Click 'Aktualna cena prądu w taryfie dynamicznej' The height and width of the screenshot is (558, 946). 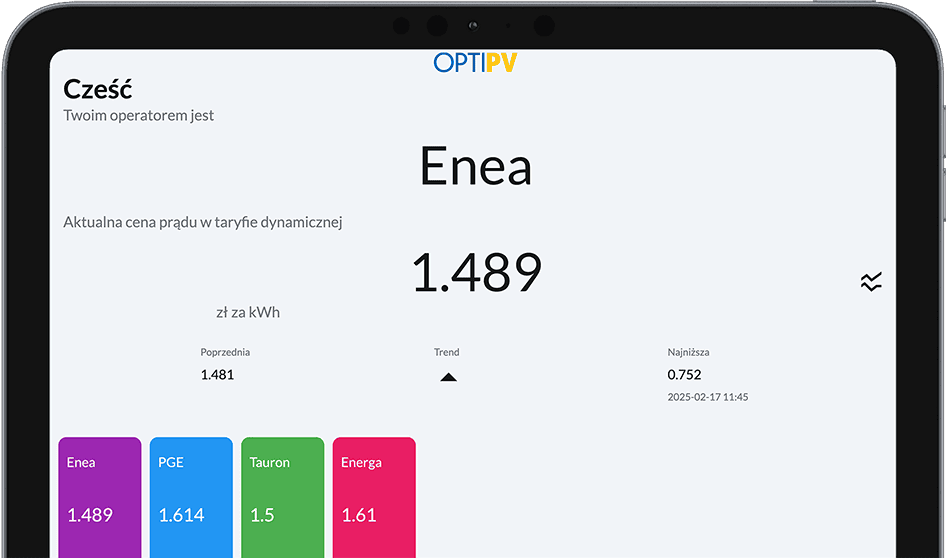(x=203, y=223)
